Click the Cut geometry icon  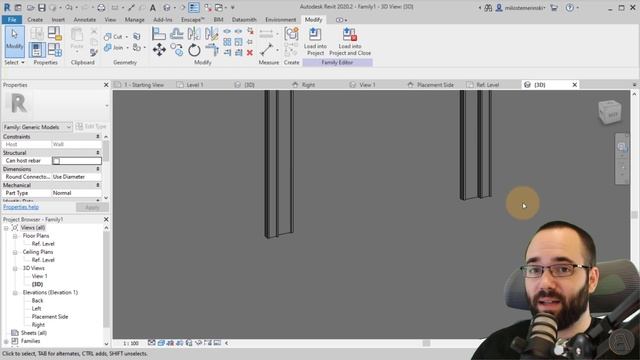tap(108, 37)
